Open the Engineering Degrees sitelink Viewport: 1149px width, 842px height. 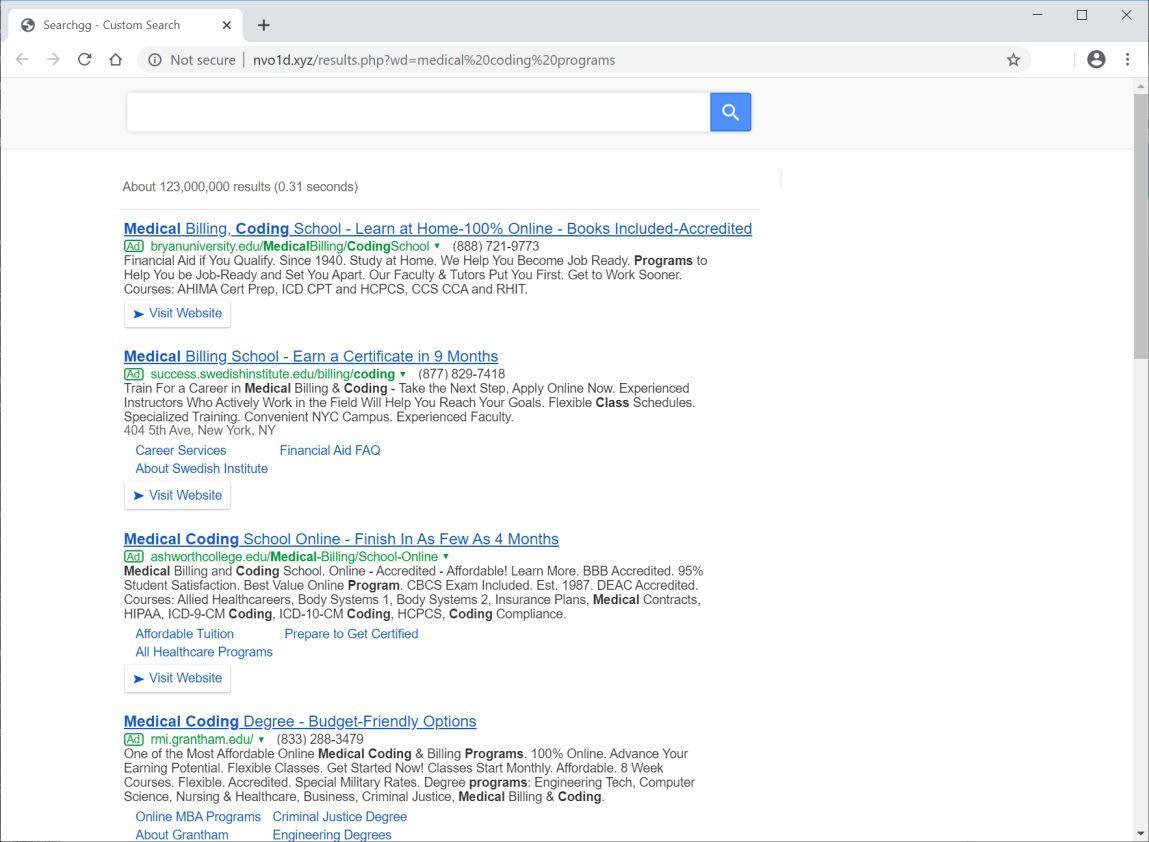(x=332, y=835)
